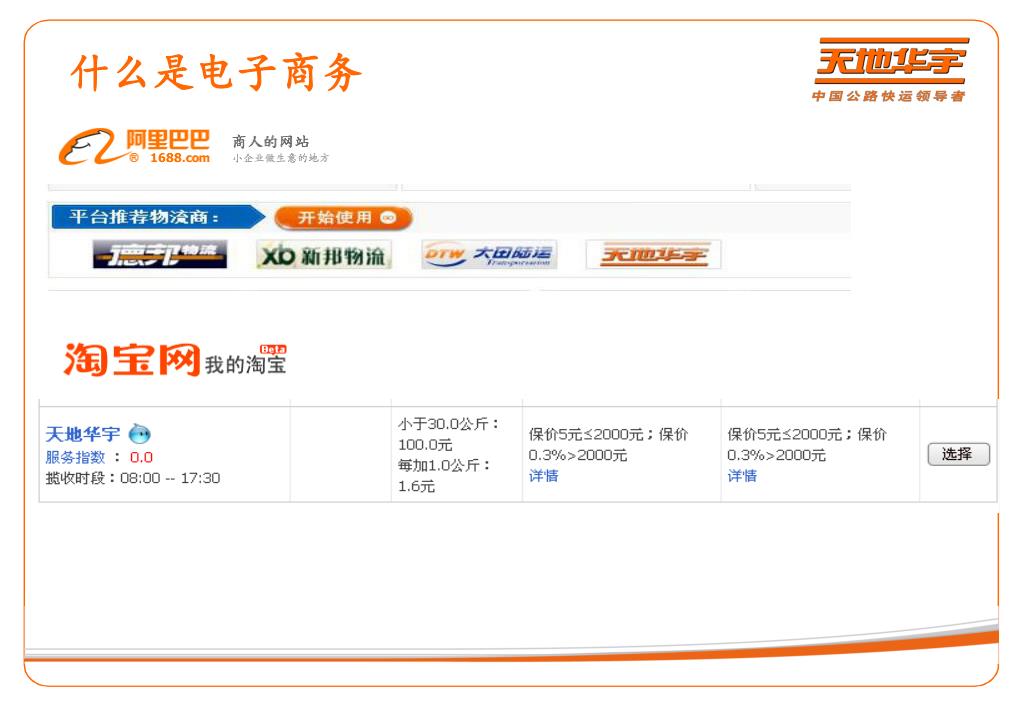Click the 中国公路快运领导者 tagline
This screenshot has width=1023, height=708.
(x=889, y=96)
